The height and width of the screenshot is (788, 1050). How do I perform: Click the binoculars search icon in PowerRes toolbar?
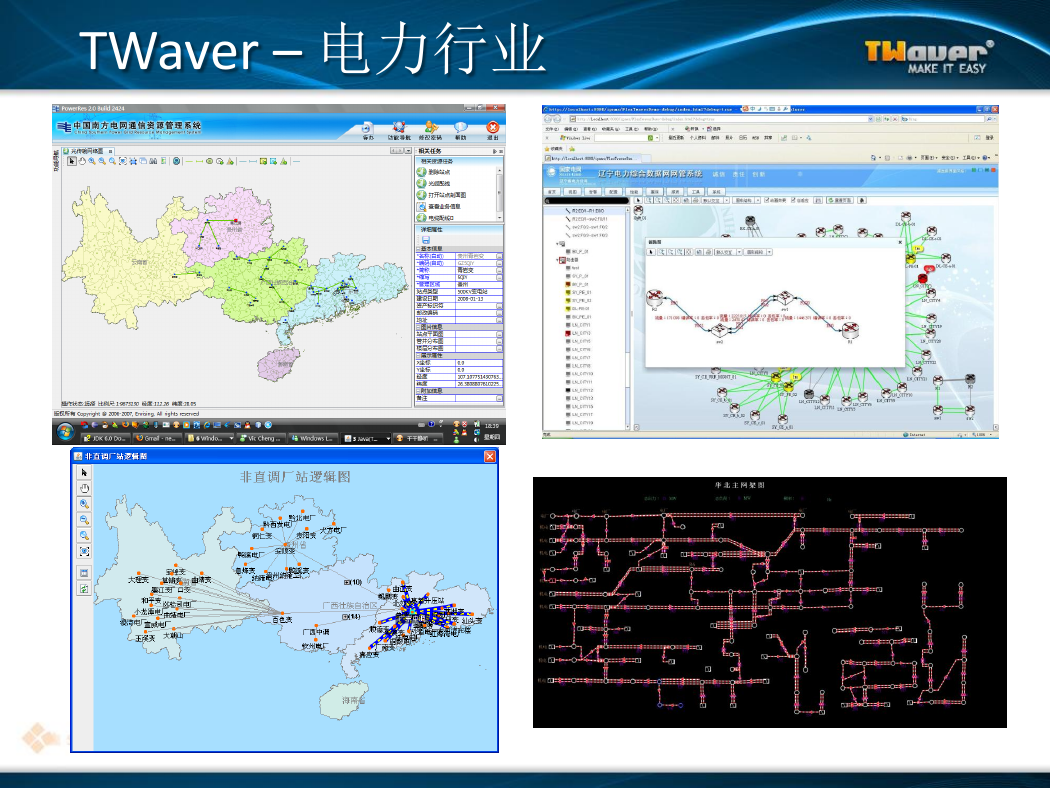coord(153,161)
